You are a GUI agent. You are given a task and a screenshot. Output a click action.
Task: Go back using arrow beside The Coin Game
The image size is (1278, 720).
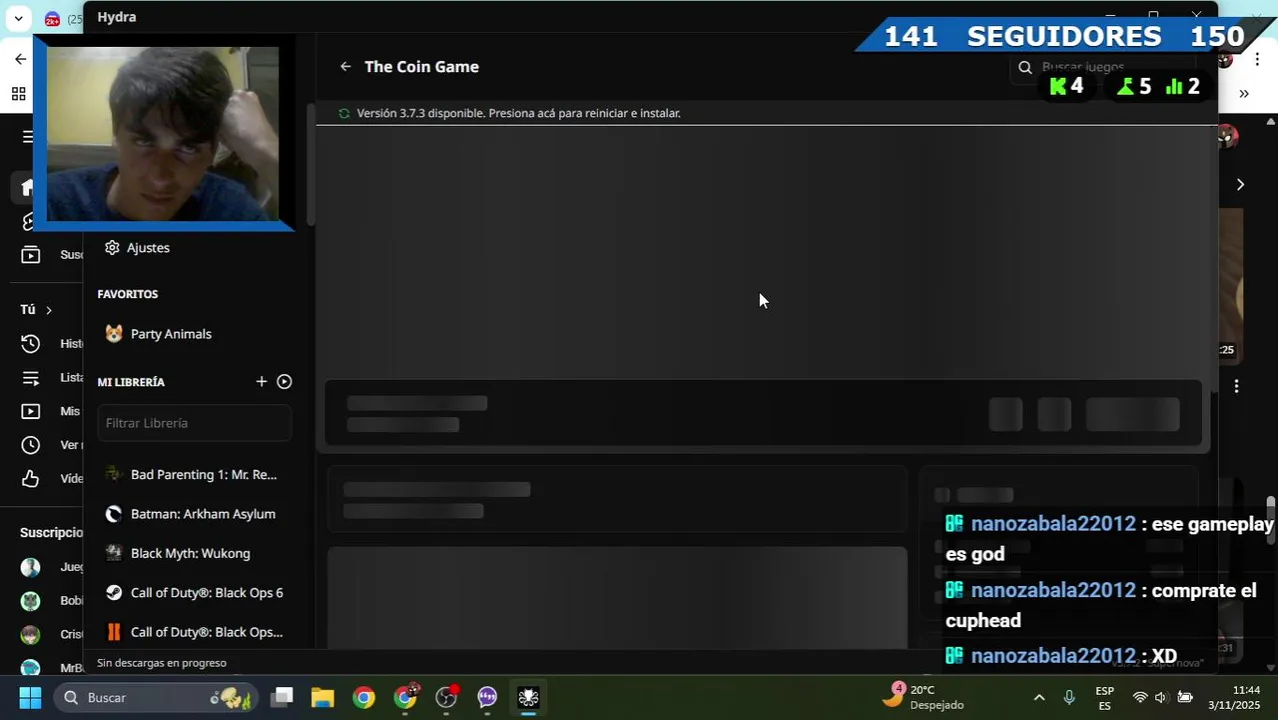point(345,67)
